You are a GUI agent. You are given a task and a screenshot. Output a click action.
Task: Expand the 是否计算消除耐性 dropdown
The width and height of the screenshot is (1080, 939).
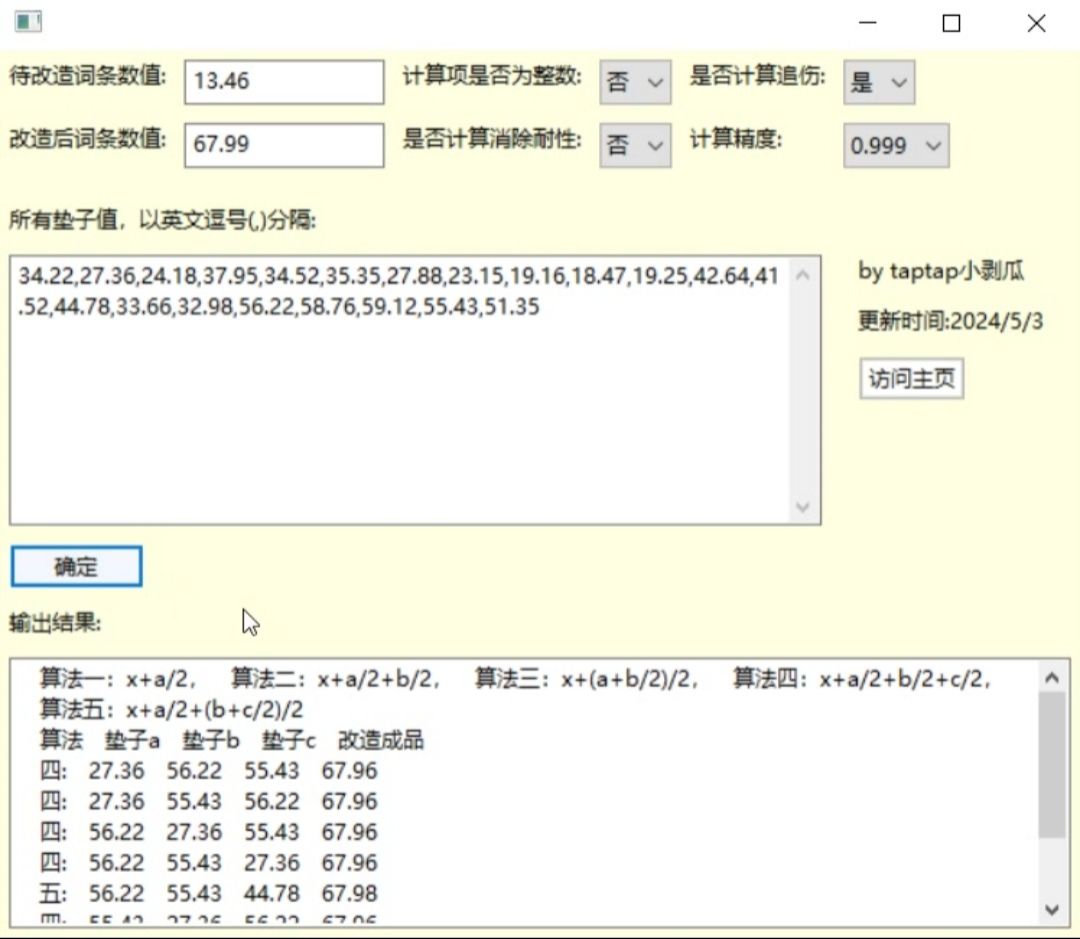635,145
